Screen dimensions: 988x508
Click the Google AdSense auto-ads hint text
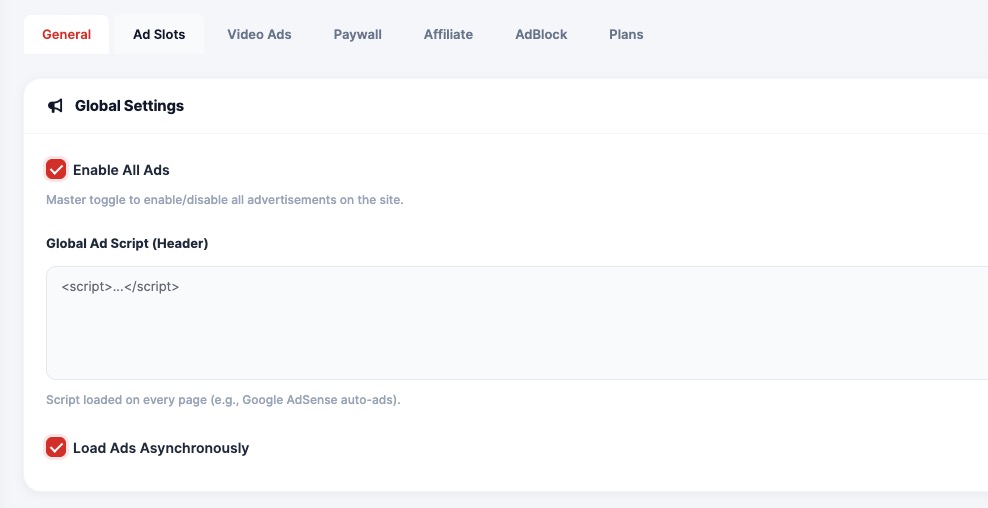(x=223, y=400)
